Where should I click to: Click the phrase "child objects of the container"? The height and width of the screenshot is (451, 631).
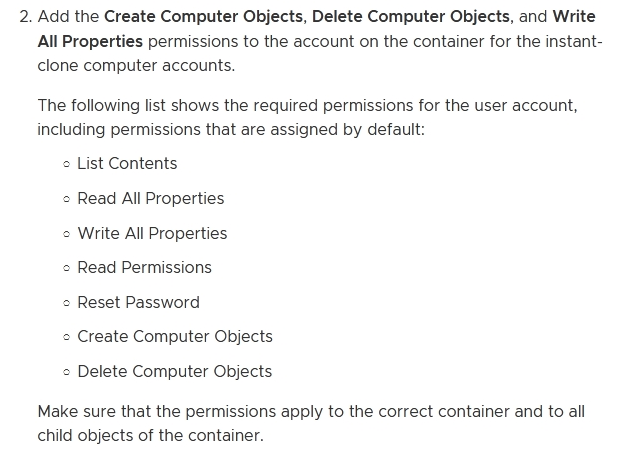pyautogui.click(x=150, y=435)
